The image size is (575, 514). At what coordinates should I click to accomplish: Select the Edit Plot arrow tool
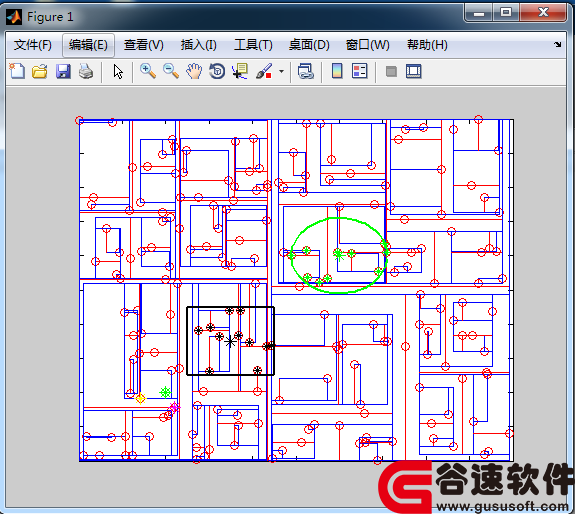118,71
